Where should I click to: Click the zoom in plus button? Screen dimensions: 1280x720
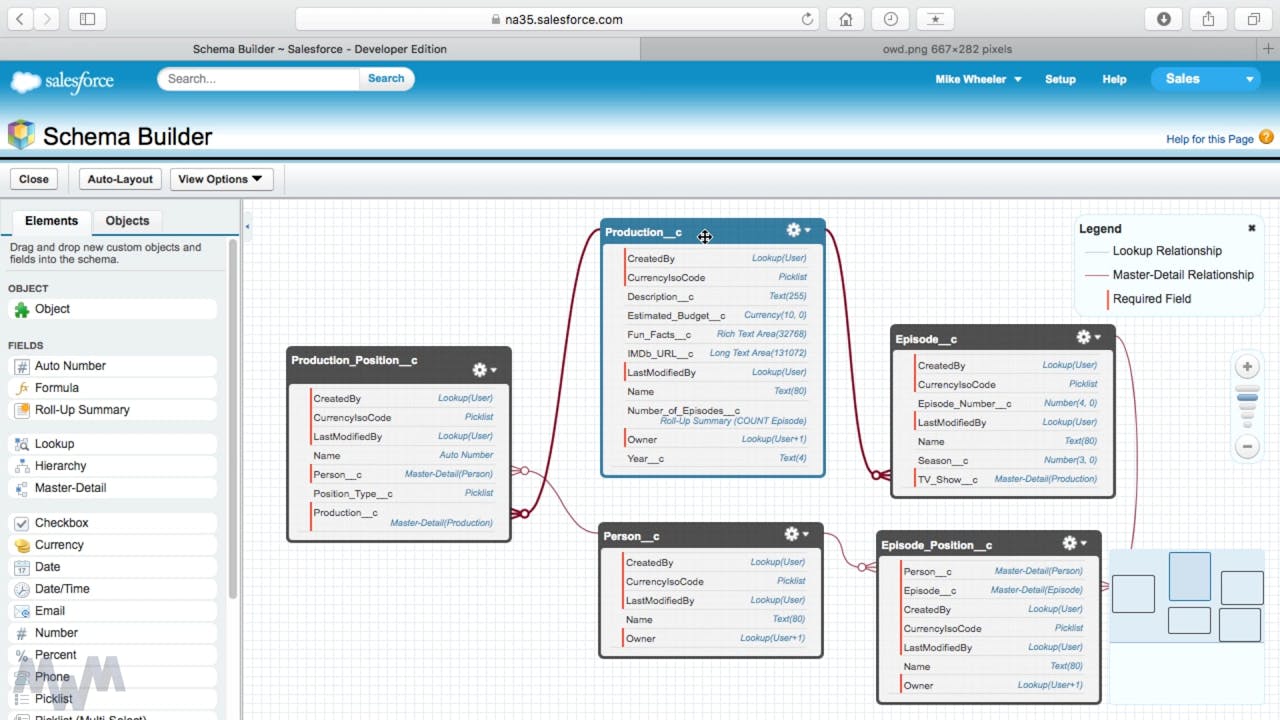coord(1247,367)
